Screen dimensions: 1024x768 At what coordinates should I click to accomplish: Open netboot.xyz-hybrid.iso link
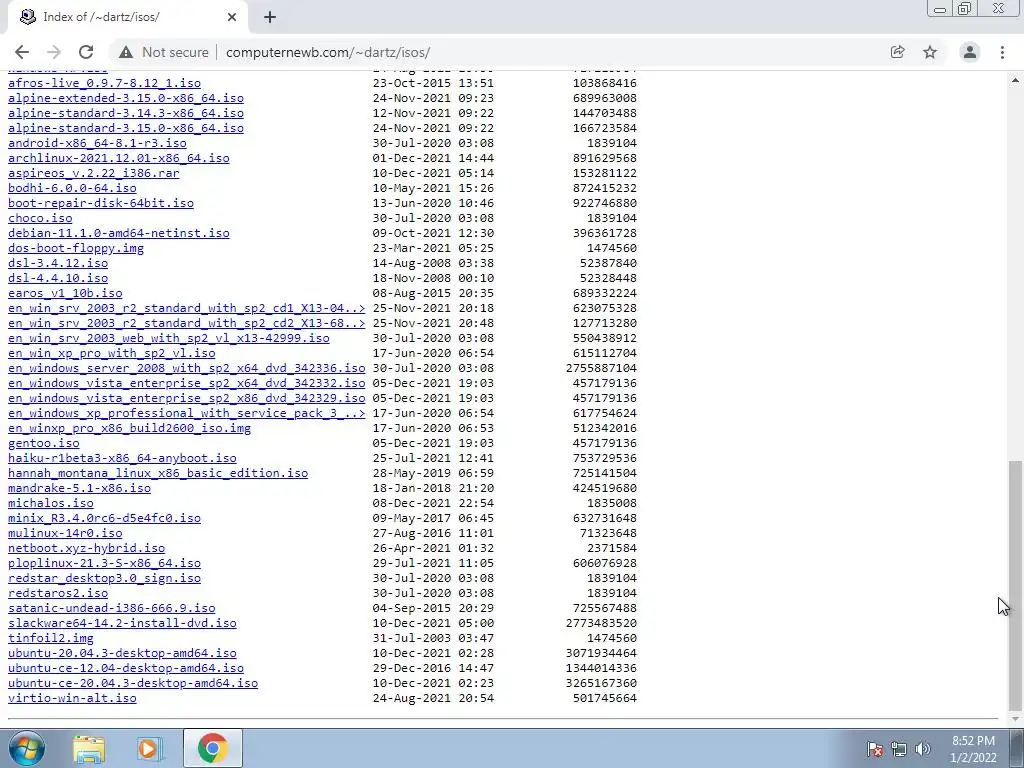[x=86, y=549]
